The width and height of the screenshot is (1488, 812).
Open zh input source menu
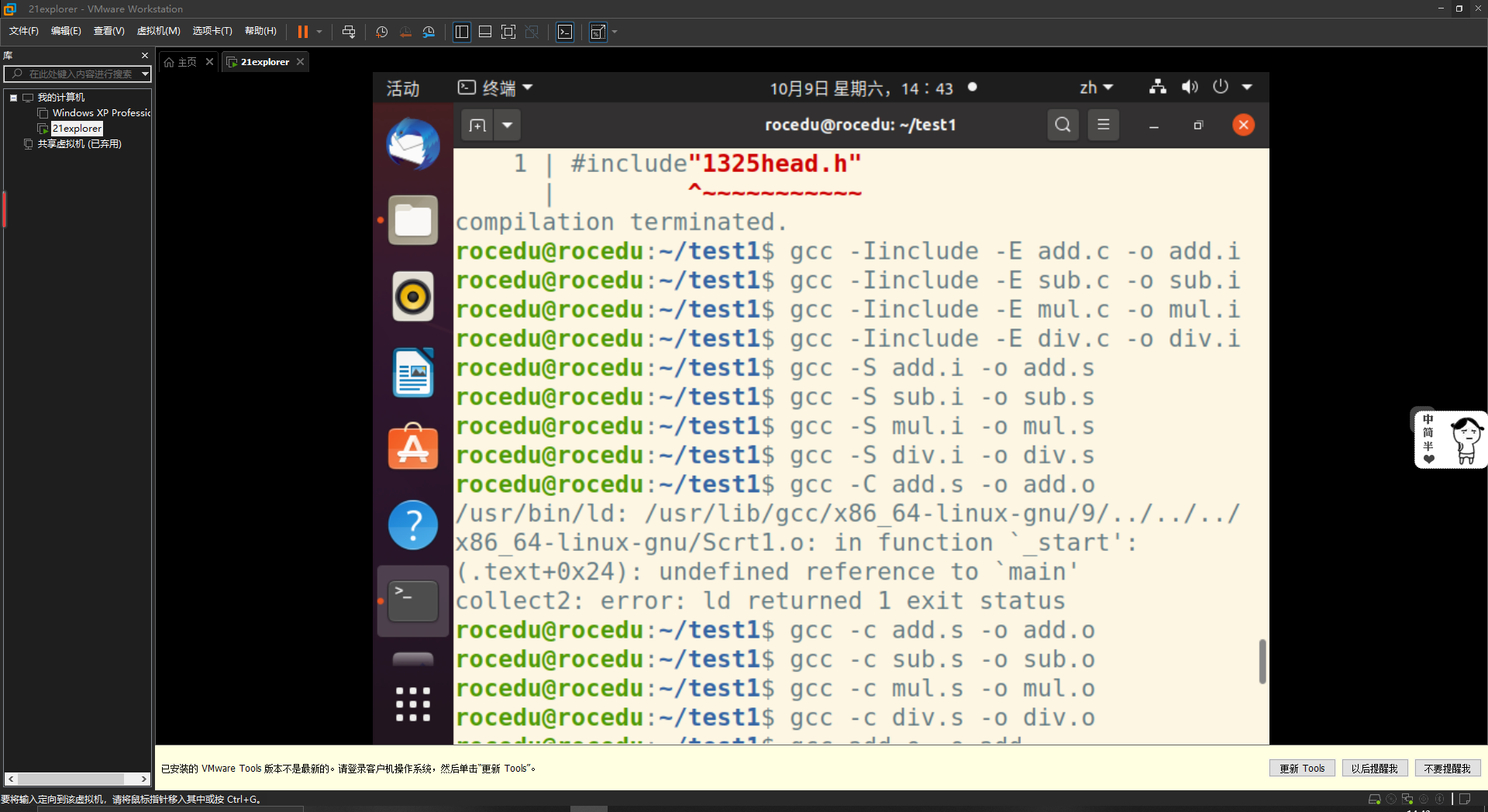pyautogui.click(x=1096, y=88)
